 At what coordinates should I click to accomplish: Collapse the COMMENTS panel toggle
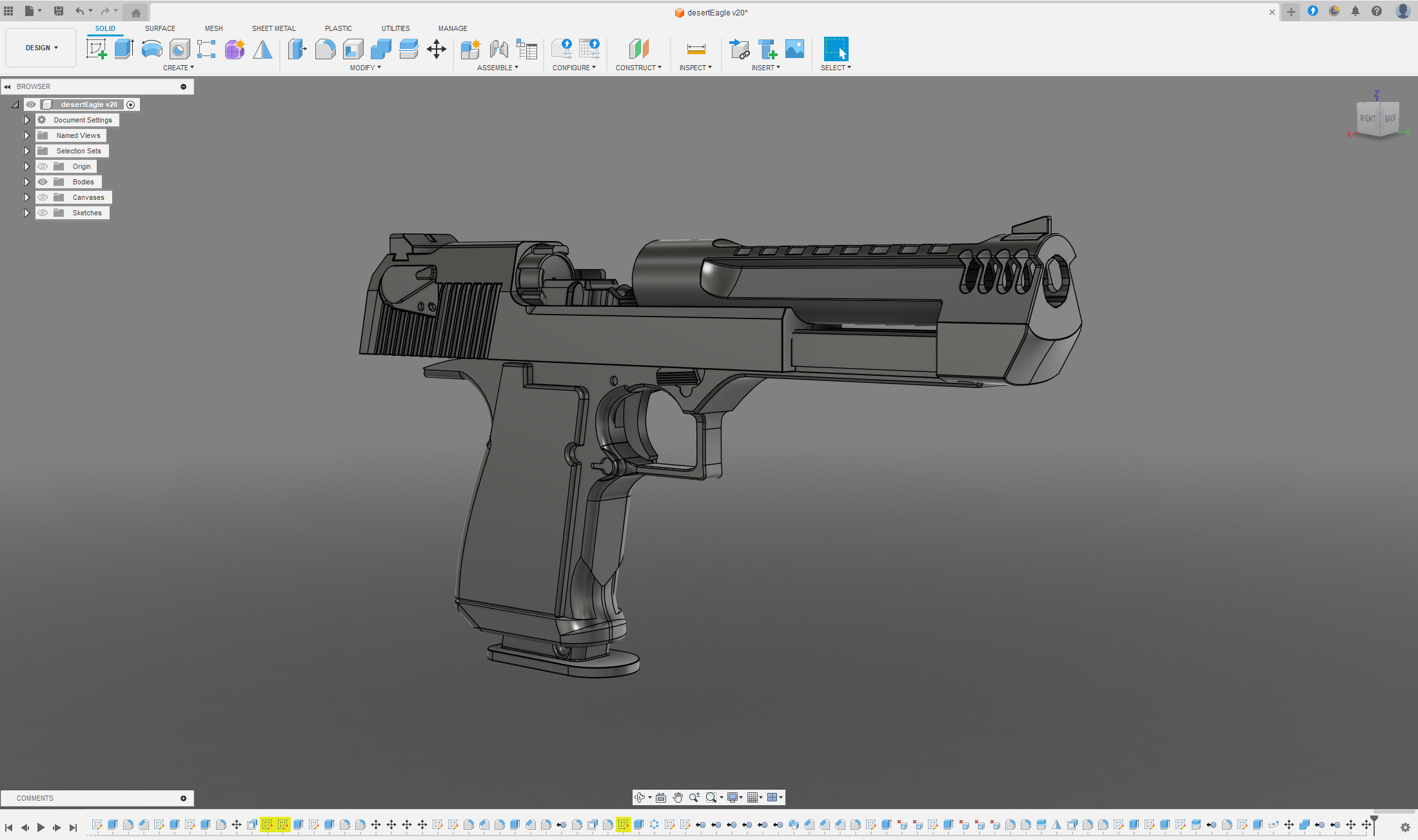click(184, 798)
